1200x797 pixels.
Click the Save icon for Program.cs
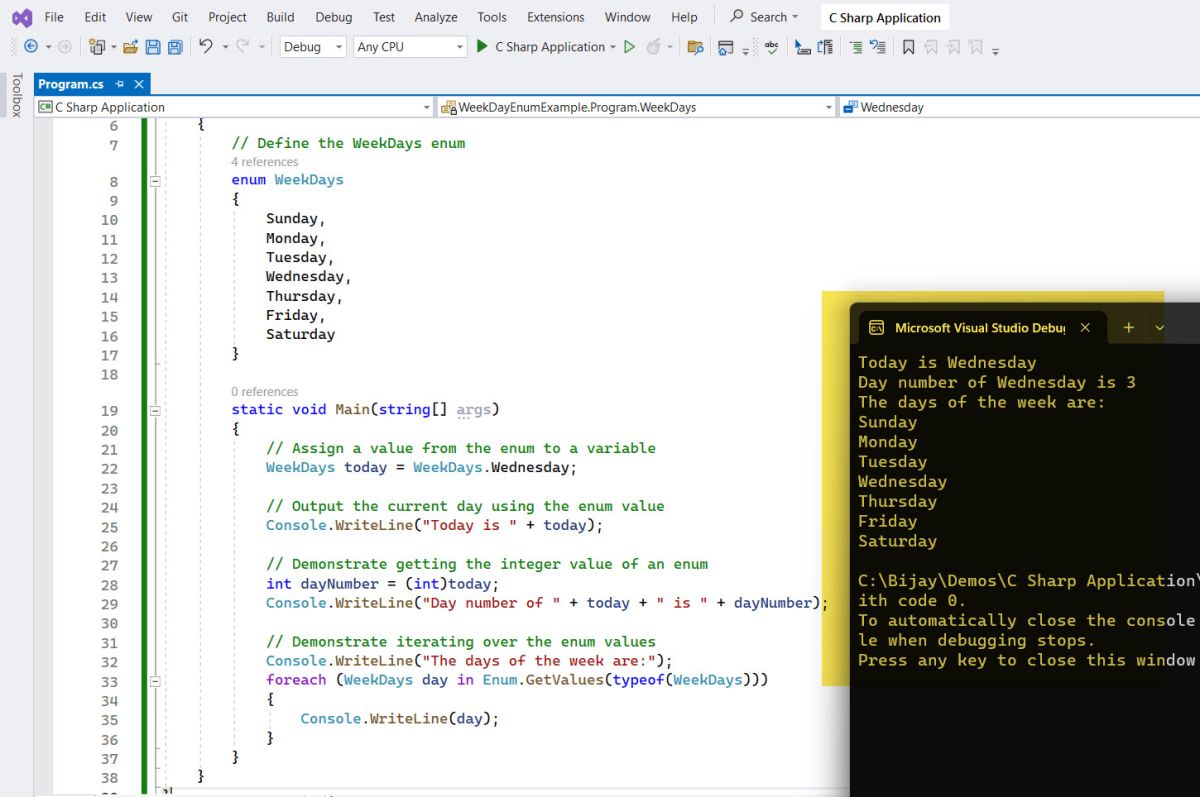tap(154, 47)
